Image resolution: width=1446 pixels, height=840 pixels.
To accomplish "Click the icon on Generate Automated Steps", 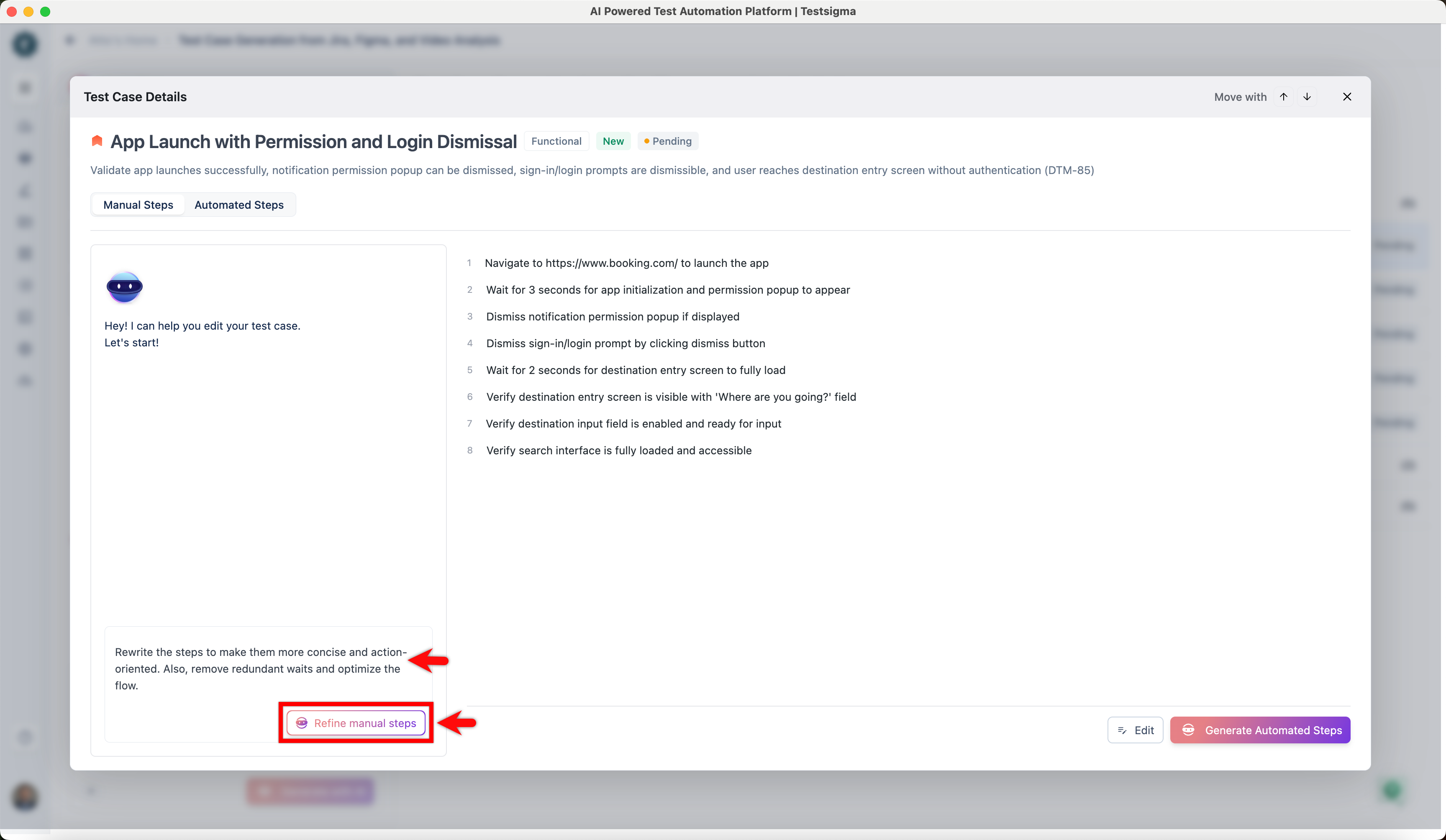I will [1188, 730].
